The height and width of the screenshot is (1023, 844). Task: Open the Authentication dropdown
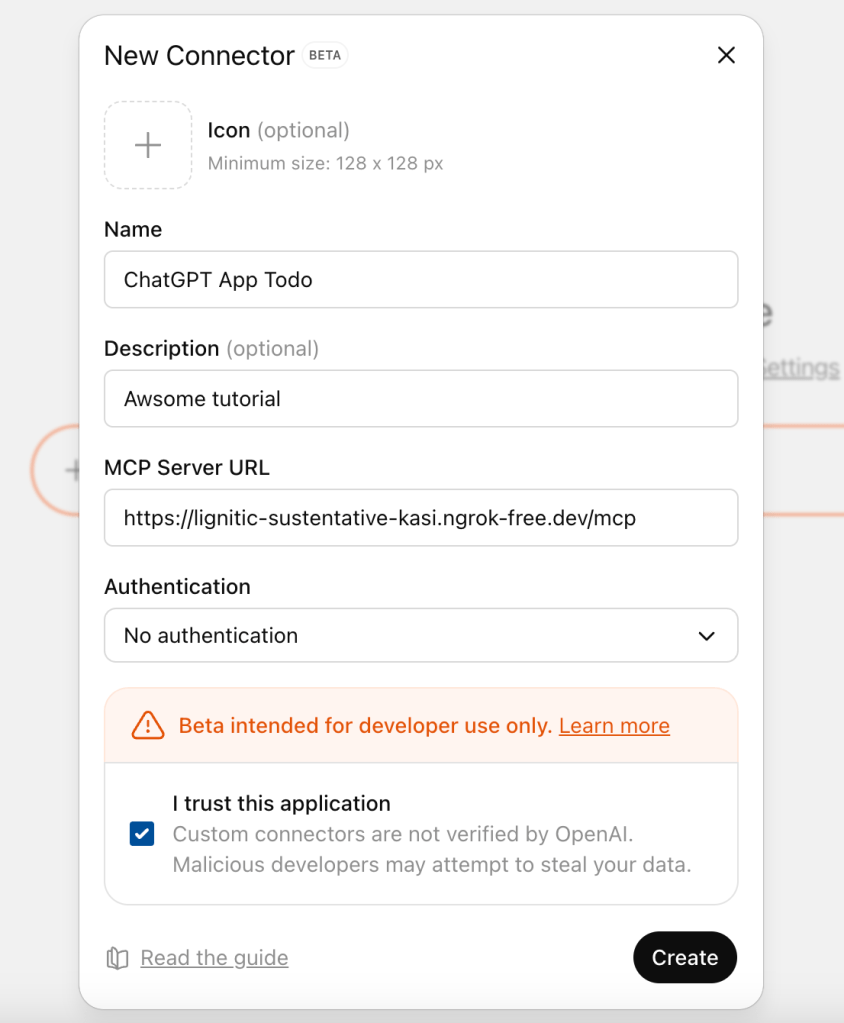coord(420,636)
